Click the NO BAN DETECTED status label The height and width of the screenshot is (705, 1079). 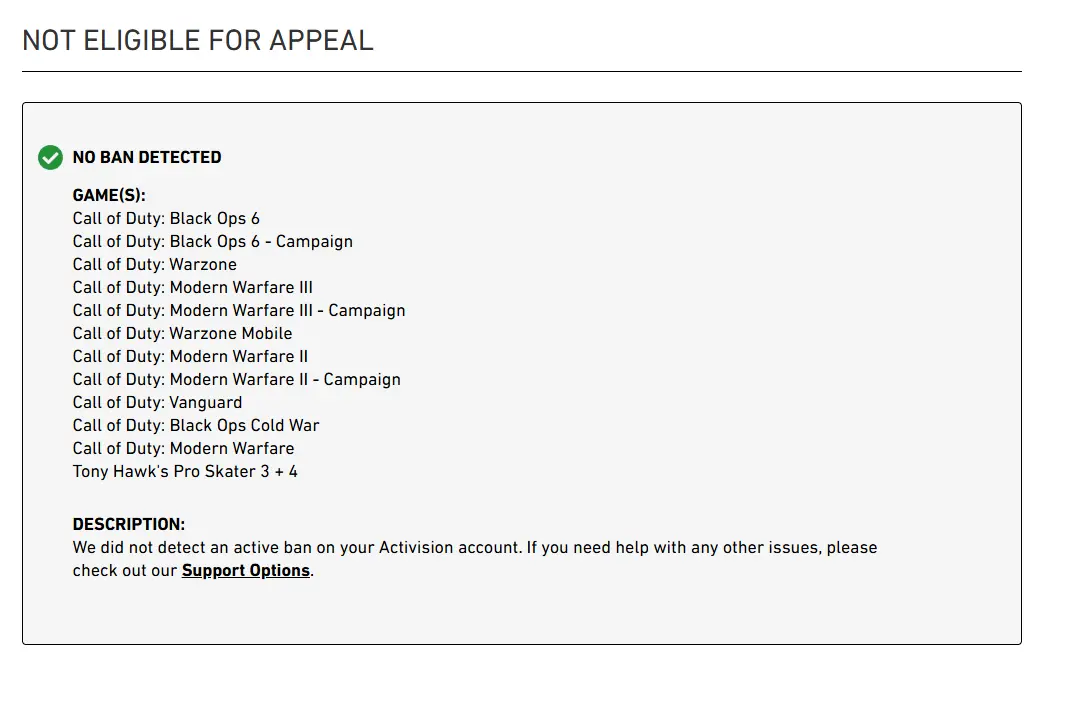point(147,157)
